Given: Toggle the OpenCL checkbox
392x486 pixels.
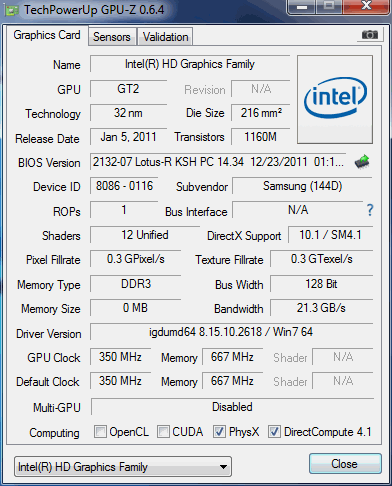Looking at the screenshot, I should (100, 432).
